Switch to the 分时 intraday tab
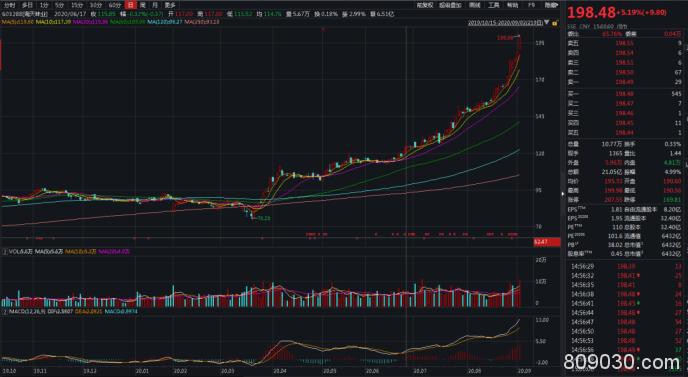The image size is (688, 377). pyautogui.click(x=9, y=5)
